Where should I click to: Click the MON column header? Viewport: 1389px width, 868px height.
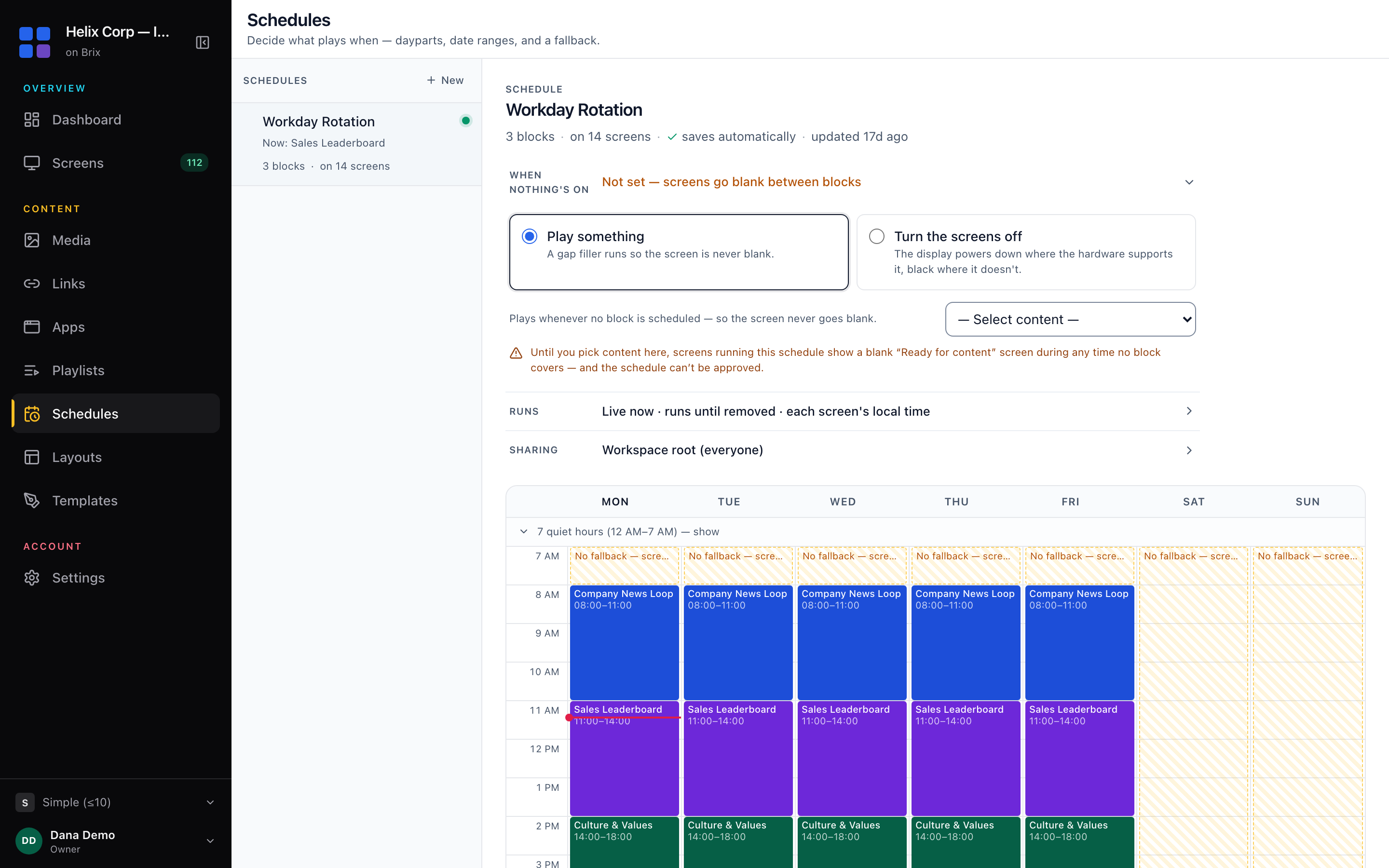615,502
